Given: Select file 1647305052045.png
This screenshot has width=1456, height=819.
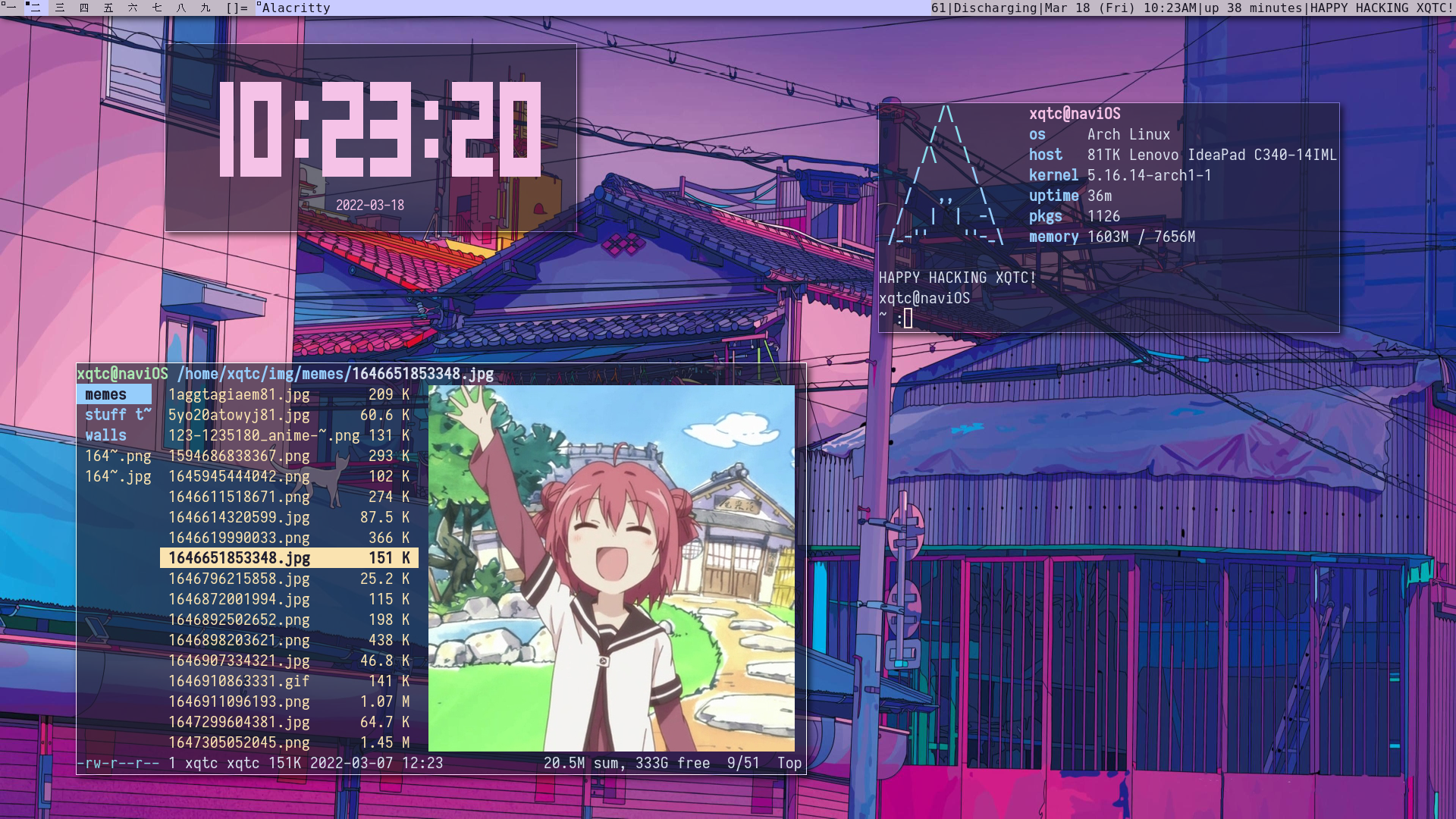Looking at the screenshot, I should coord(289,742).
